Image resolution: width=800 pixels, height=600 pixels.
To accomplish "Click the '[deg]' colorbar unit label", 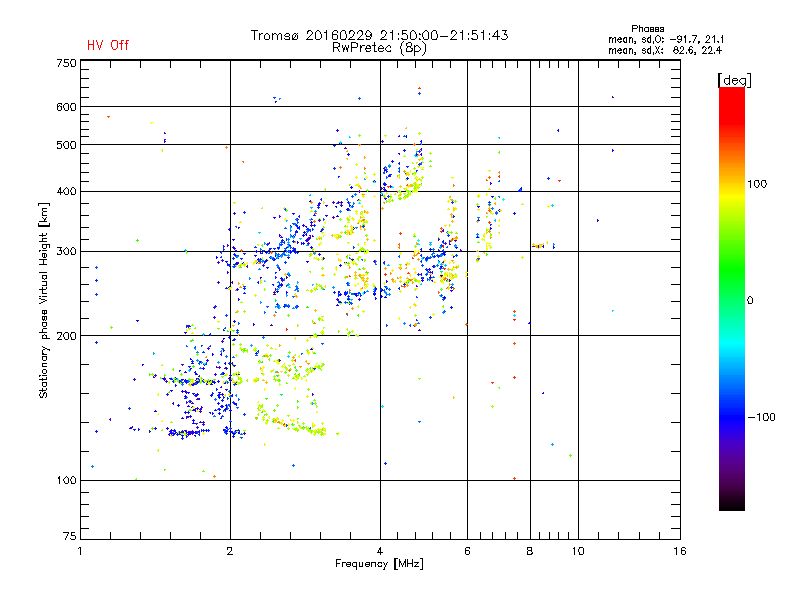I will coord(734,80).
